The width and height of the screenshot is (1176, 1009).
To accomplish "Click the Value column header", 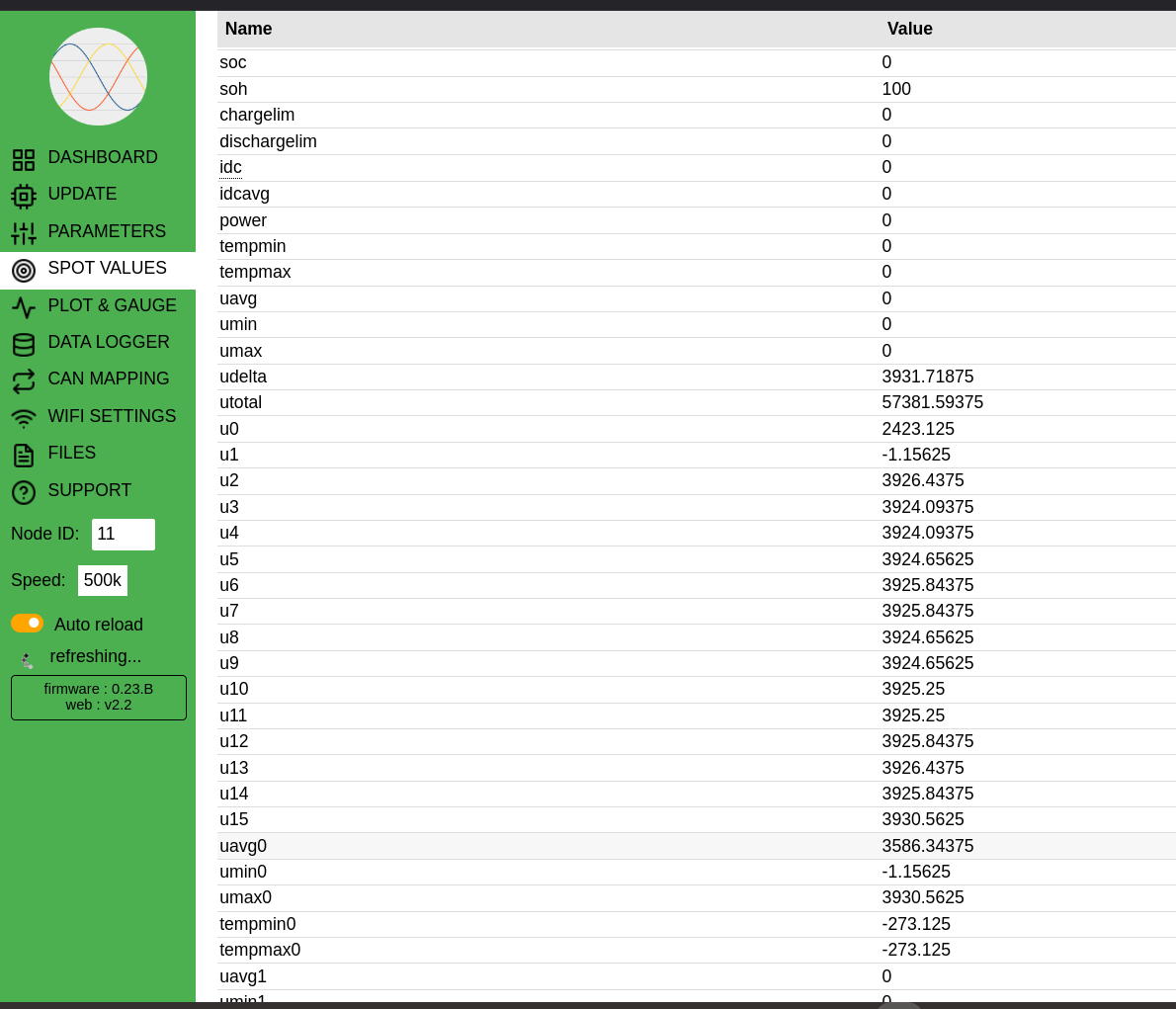I will point(909,29).
